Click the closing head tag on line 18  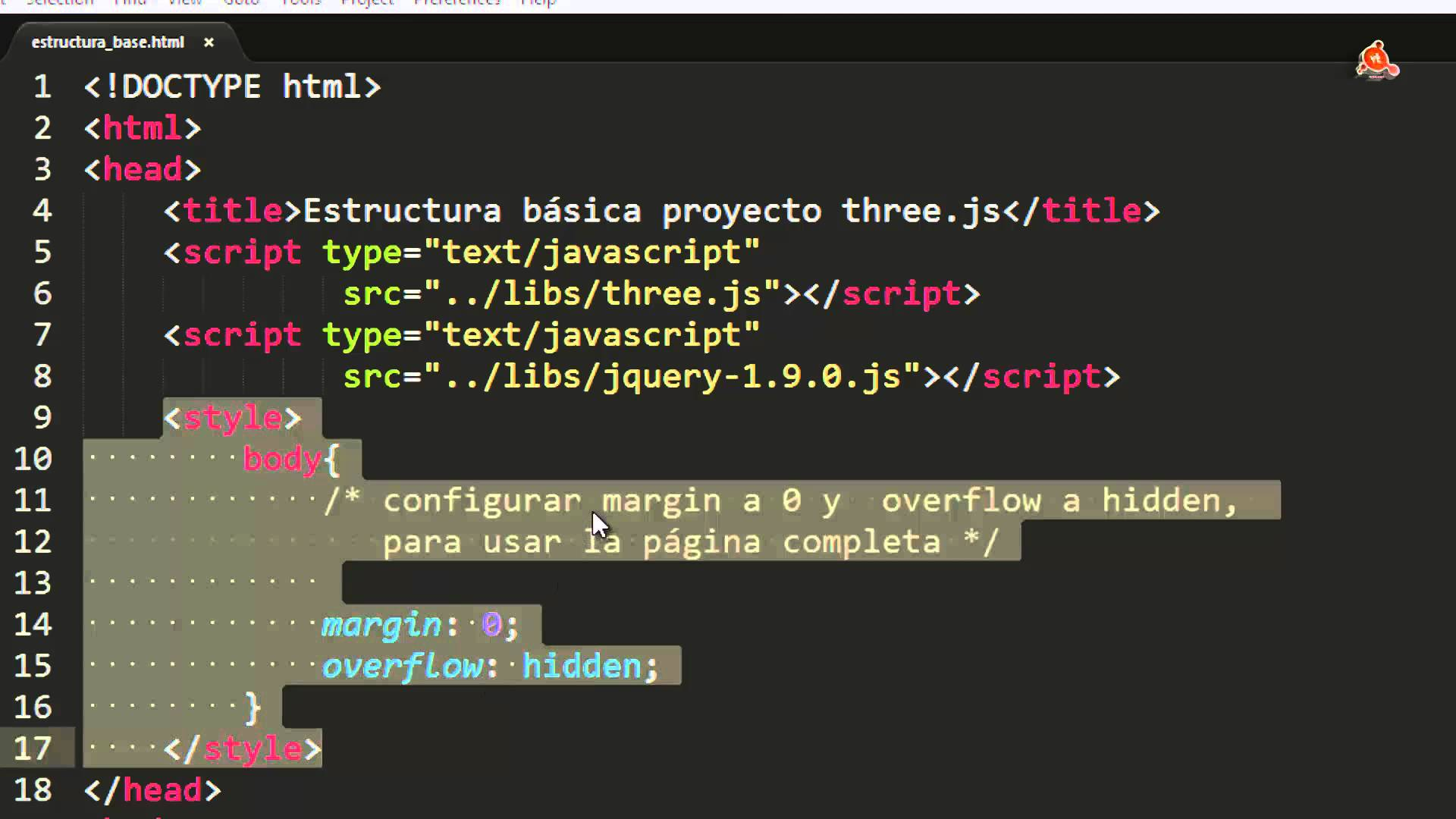(x=152, y=790)
